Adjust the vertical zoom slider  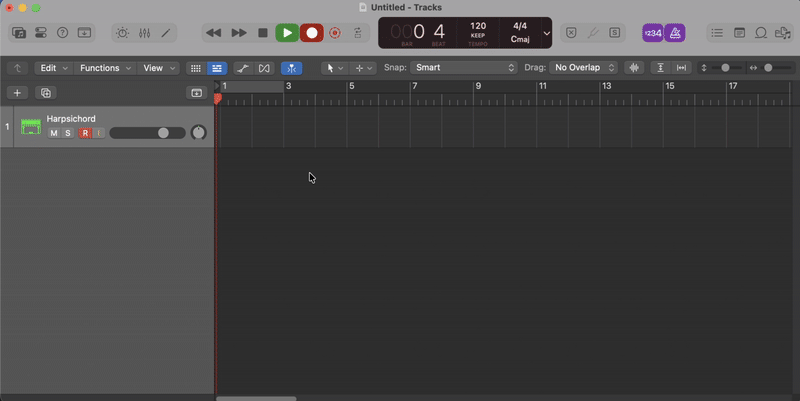click(727, 68)
